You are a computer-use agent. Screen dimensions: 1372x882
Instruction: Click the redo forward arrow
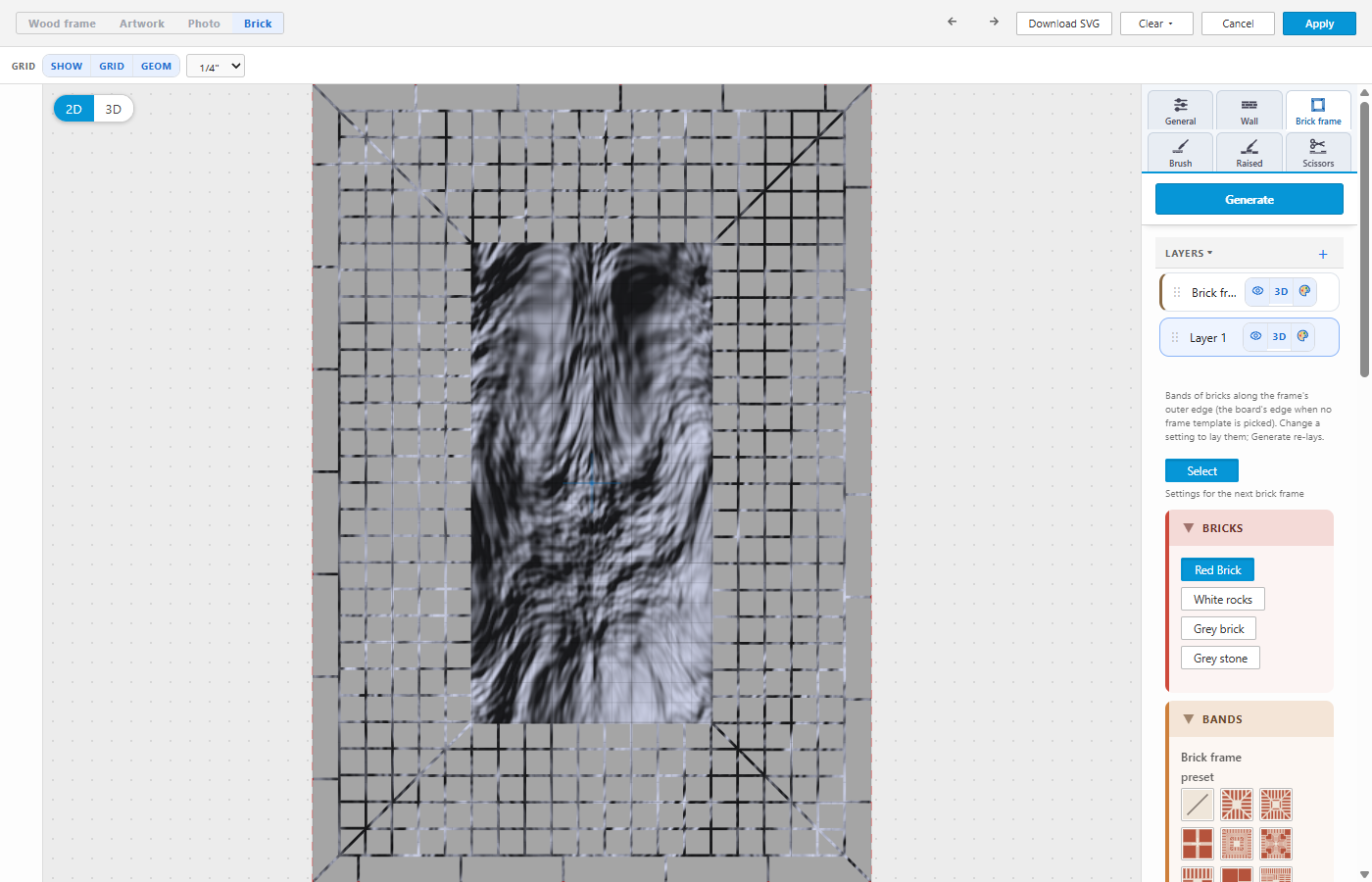994,22
